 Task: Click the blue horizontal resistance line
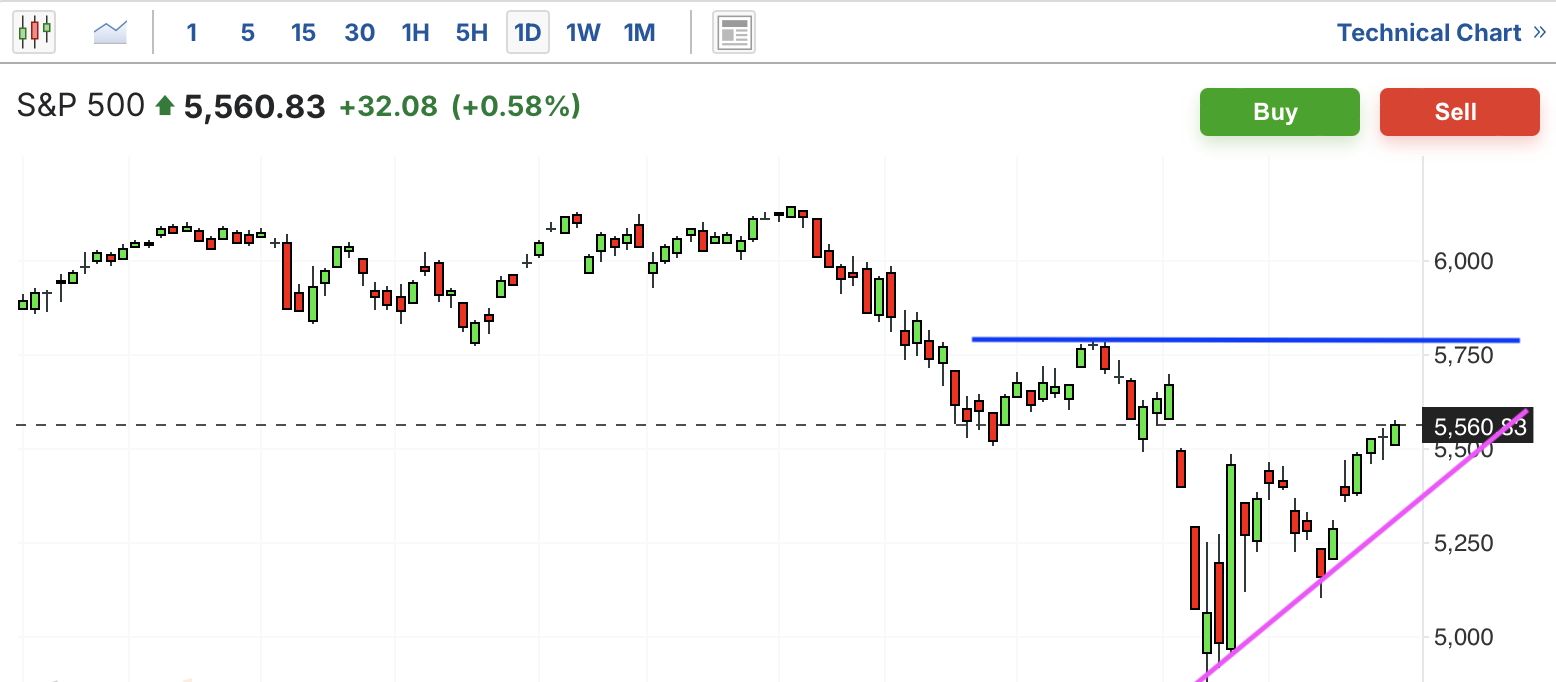pos(1246,340)
